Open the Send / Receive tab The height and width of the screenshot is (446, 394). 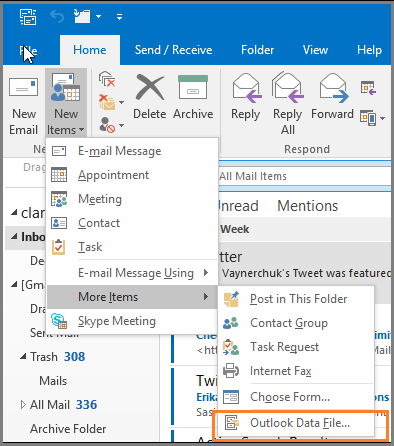[173, 50]
